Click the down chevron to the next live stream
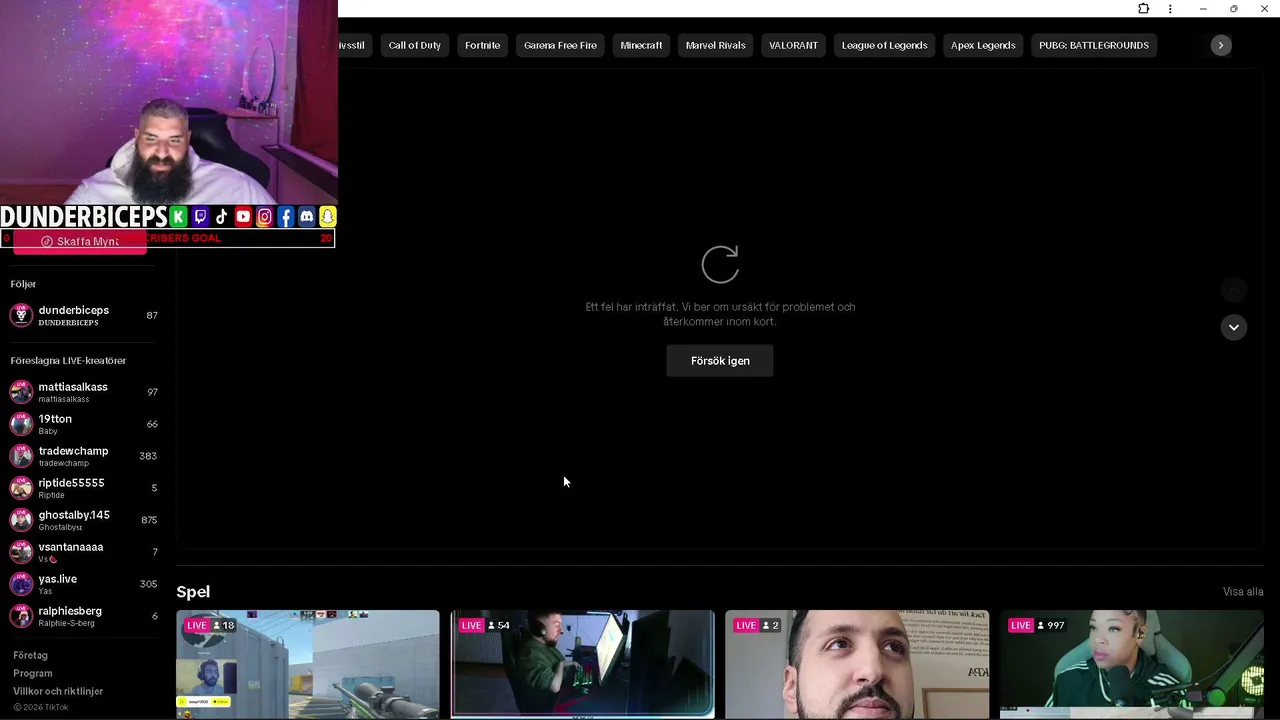 click(1233, 327)
